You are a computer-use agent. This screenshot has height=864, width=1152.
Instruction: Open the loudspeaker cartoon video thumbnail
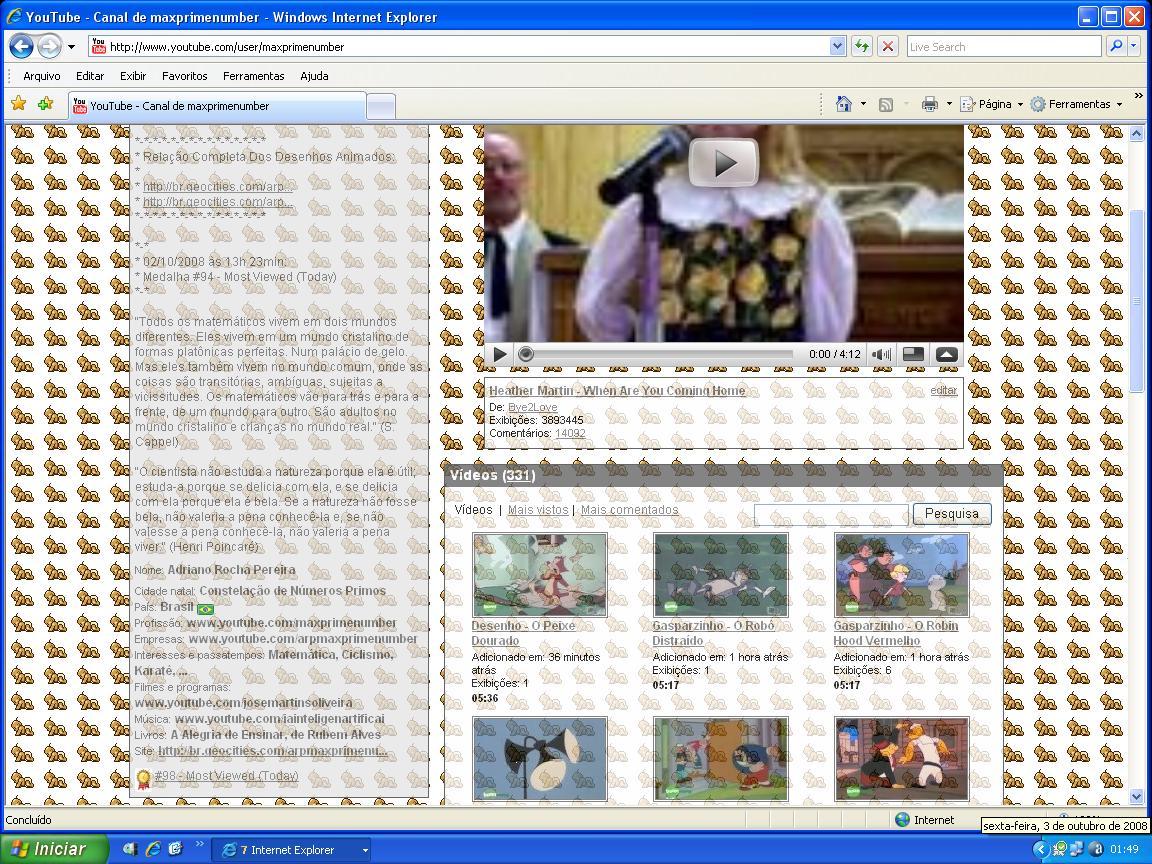(540, 759)
